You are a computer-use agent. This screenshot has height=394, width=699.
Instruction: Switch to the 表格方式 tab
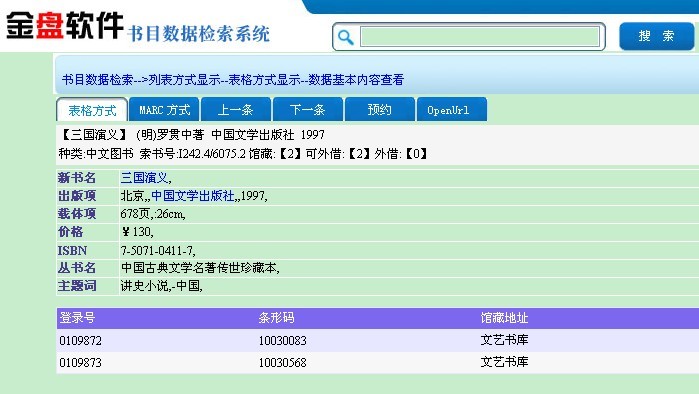tap(92, 110)
